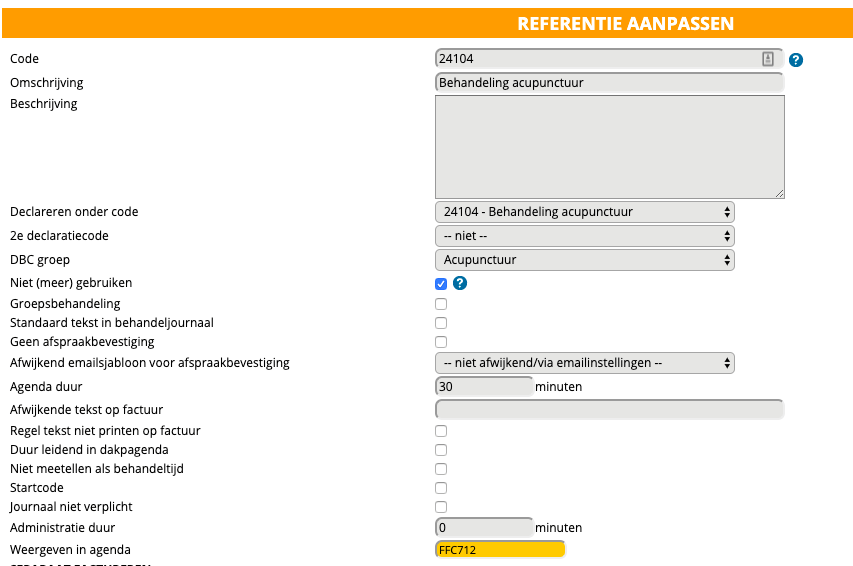Focus the Agenda duur minutes field

coord(484,387)
